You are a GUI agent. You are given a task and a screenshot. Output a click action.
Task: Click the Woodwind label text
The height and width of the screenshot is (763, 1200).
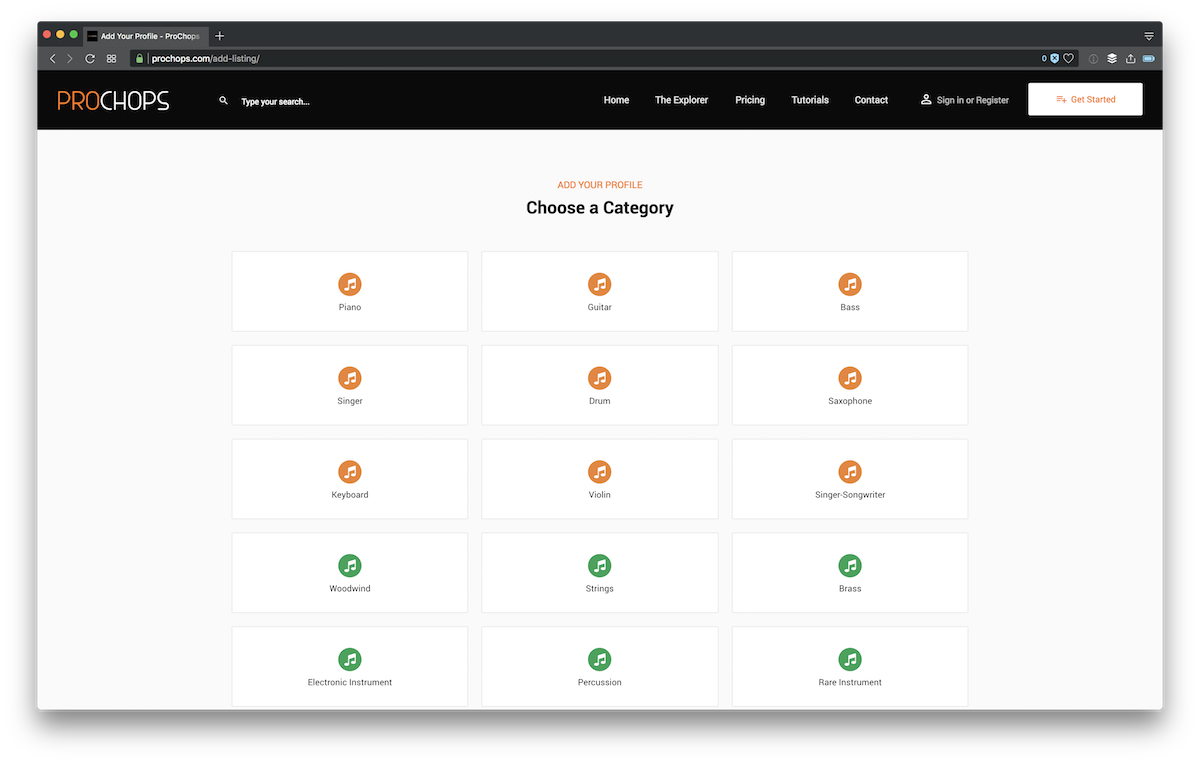(x=350, y=589)
